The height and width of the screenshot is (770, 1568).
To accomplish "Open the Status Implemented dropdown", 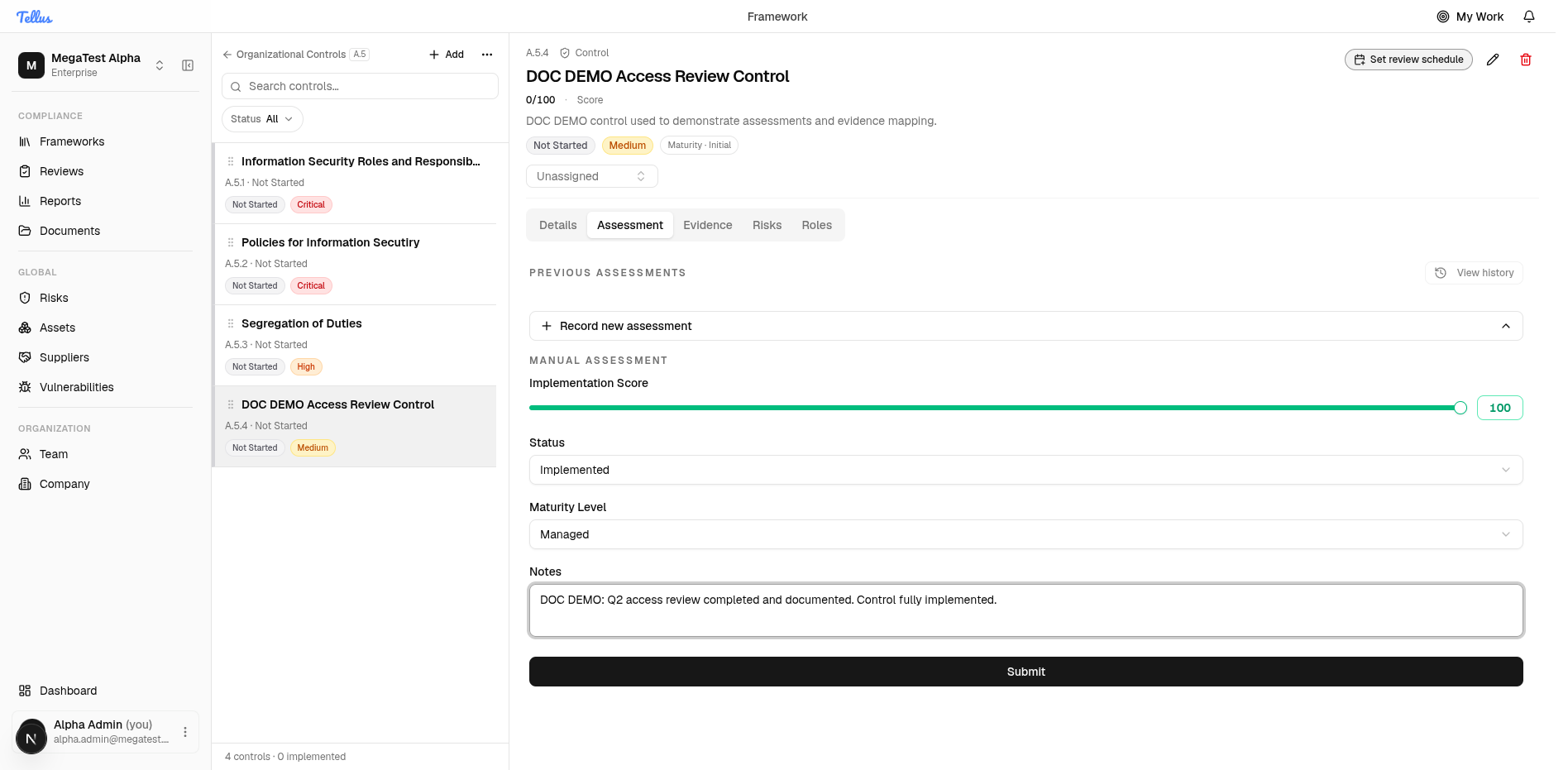I will click(1026, 470).
